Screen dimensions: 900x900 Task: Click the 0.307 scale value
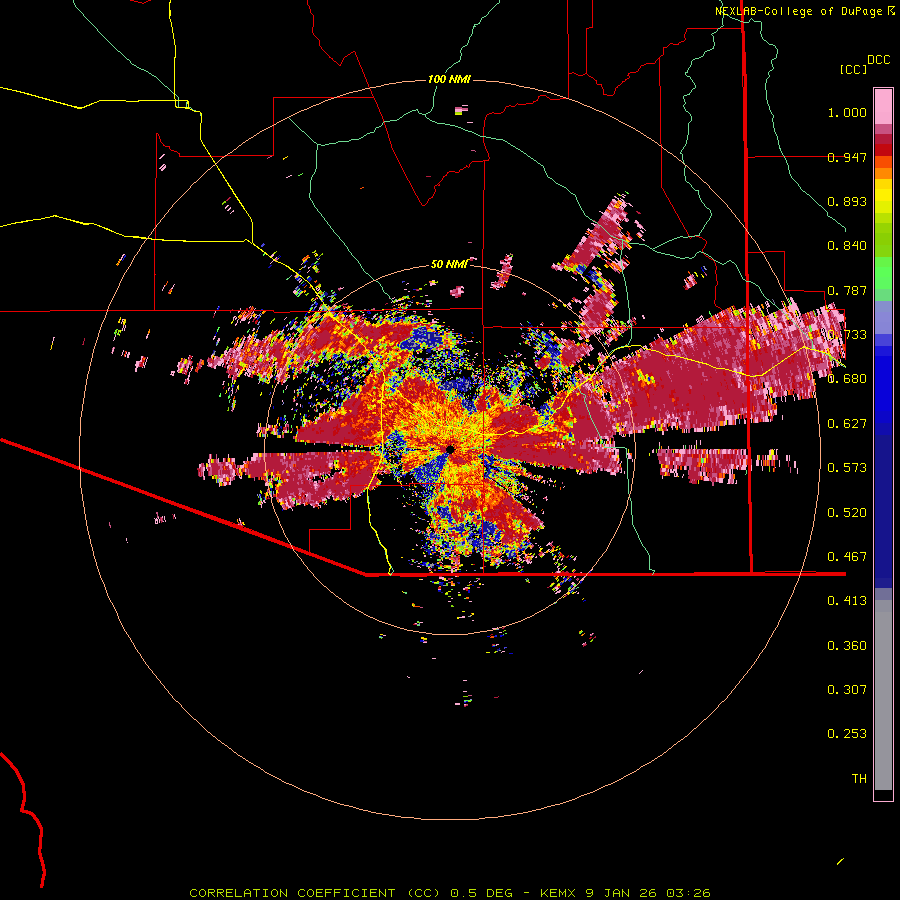point(847,690)
